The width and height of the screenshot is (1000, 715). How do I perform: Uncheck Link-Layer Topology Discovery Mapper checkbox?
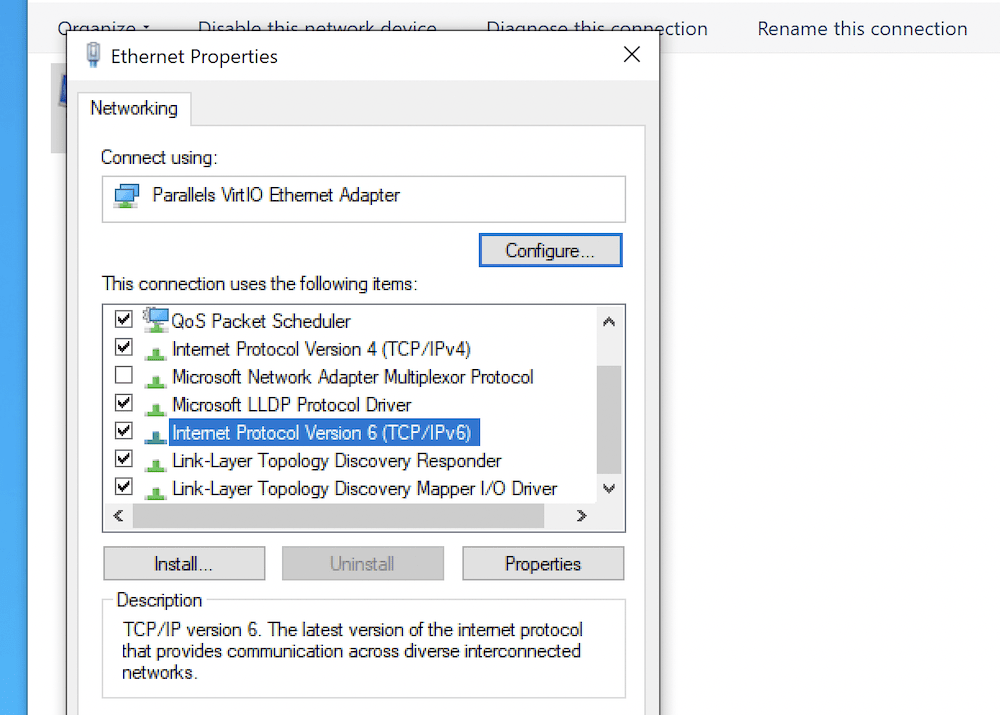(124, 487)
